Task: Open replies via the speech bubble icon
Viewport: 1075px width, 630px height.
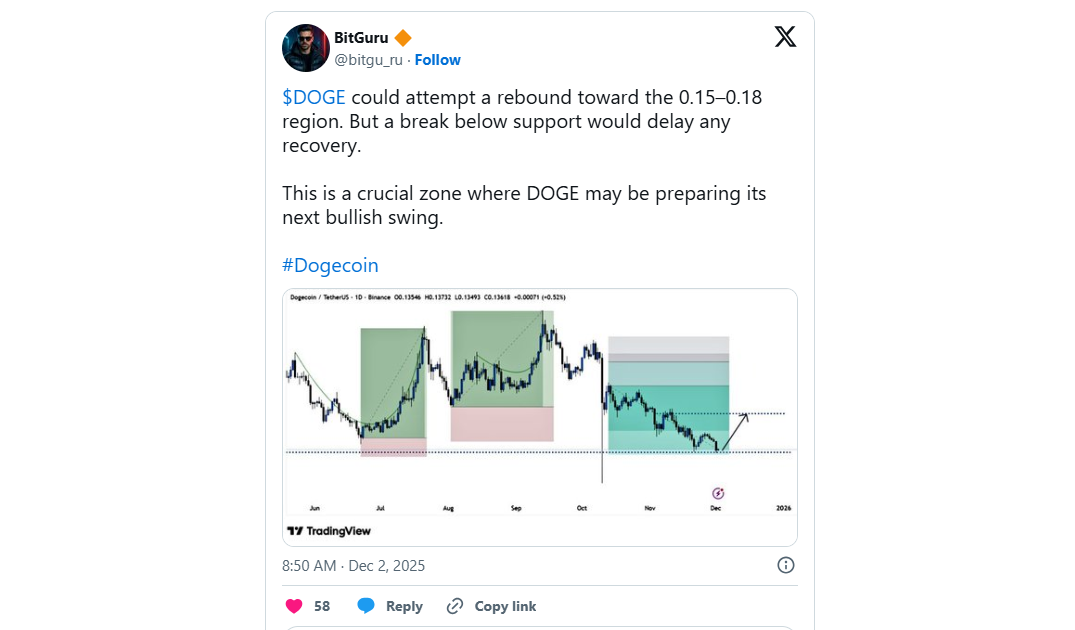Action: point(363,606)
